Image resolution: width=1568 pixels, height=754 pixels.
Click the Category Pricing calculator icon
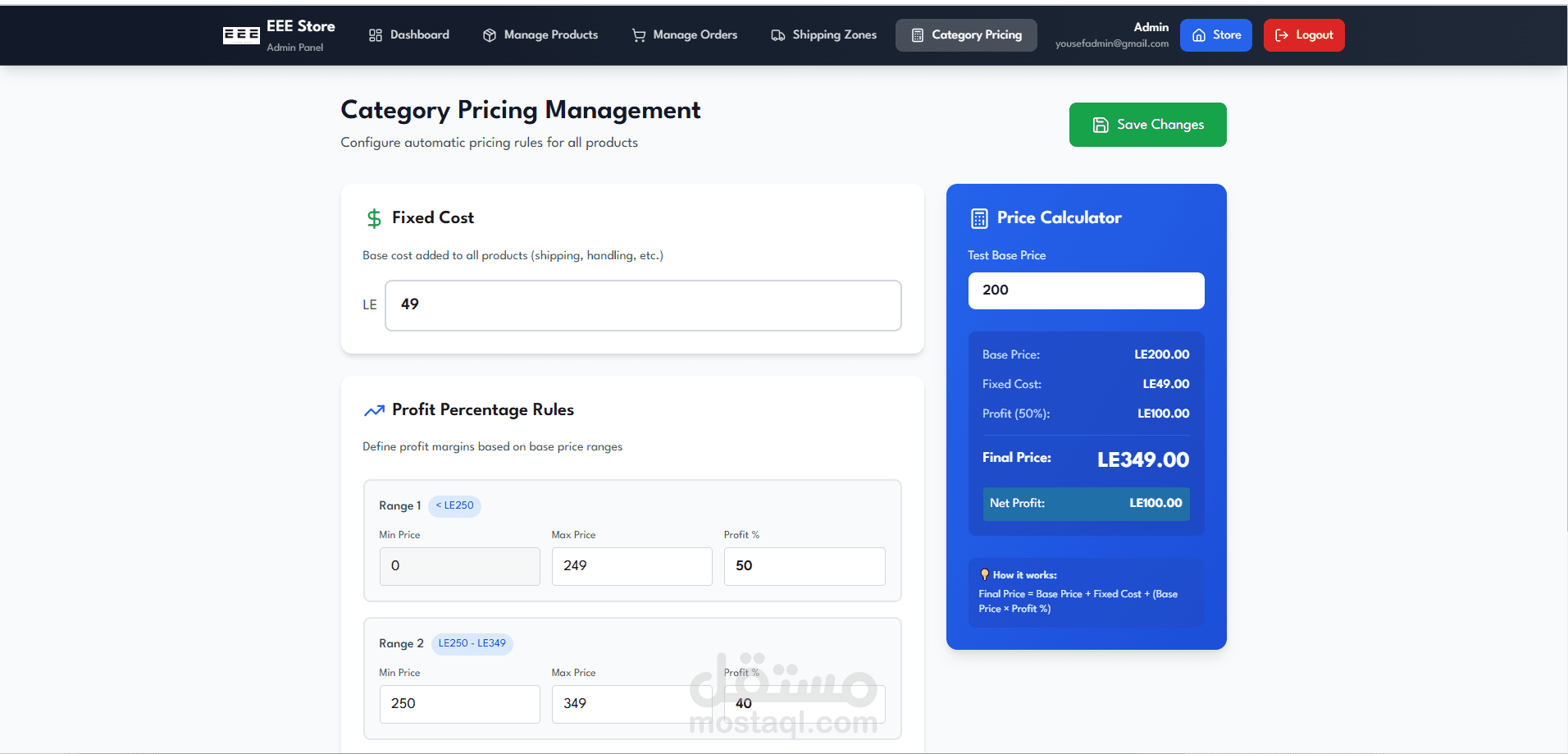[918, 35]
